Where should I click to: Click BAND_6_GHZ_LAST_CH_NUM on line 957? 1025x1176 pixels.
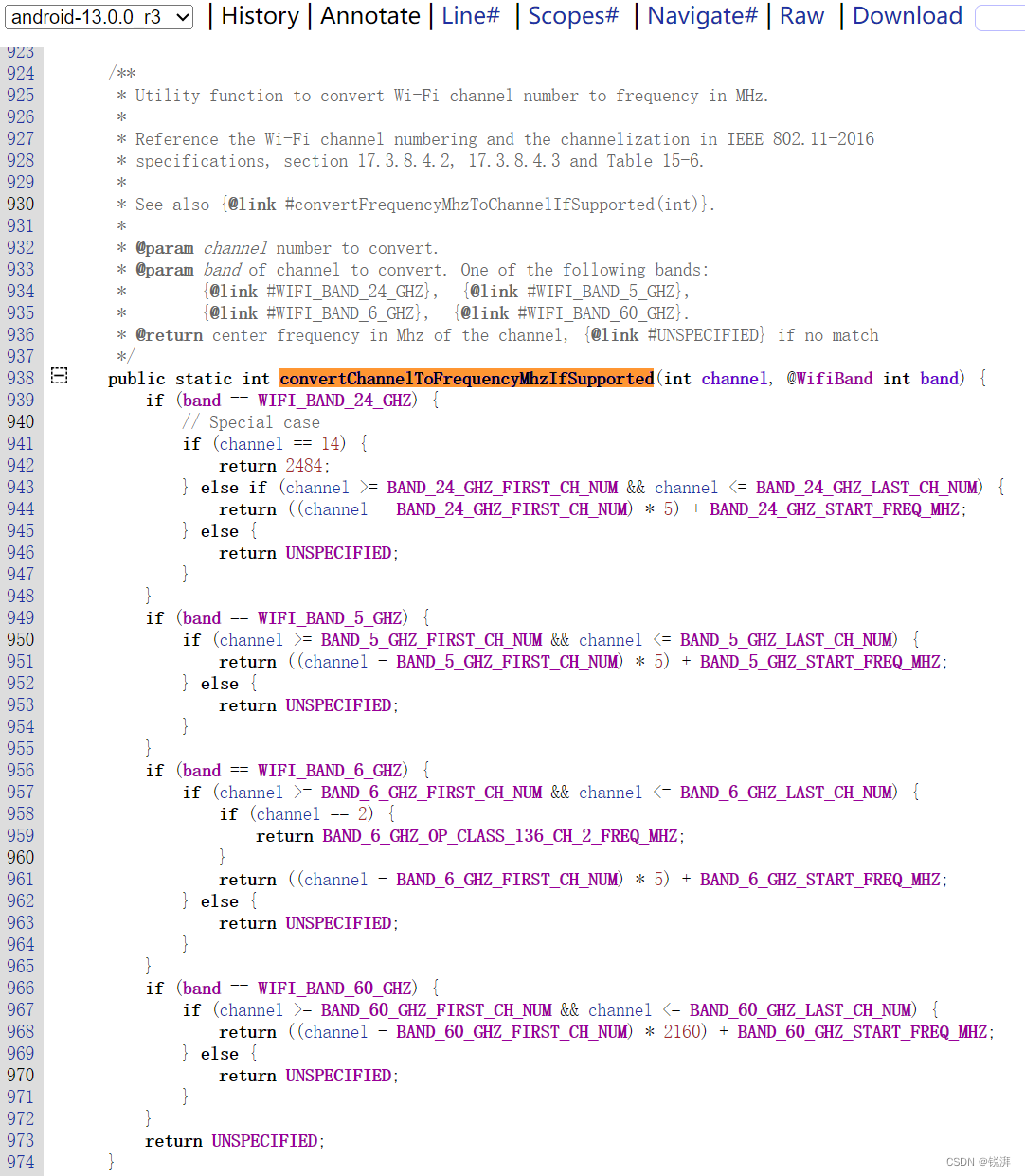[x=786, y=793]
